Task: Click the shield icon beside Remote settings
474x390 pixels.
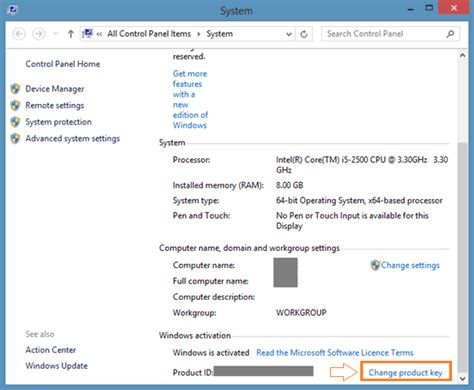Action: coord(15,105)
